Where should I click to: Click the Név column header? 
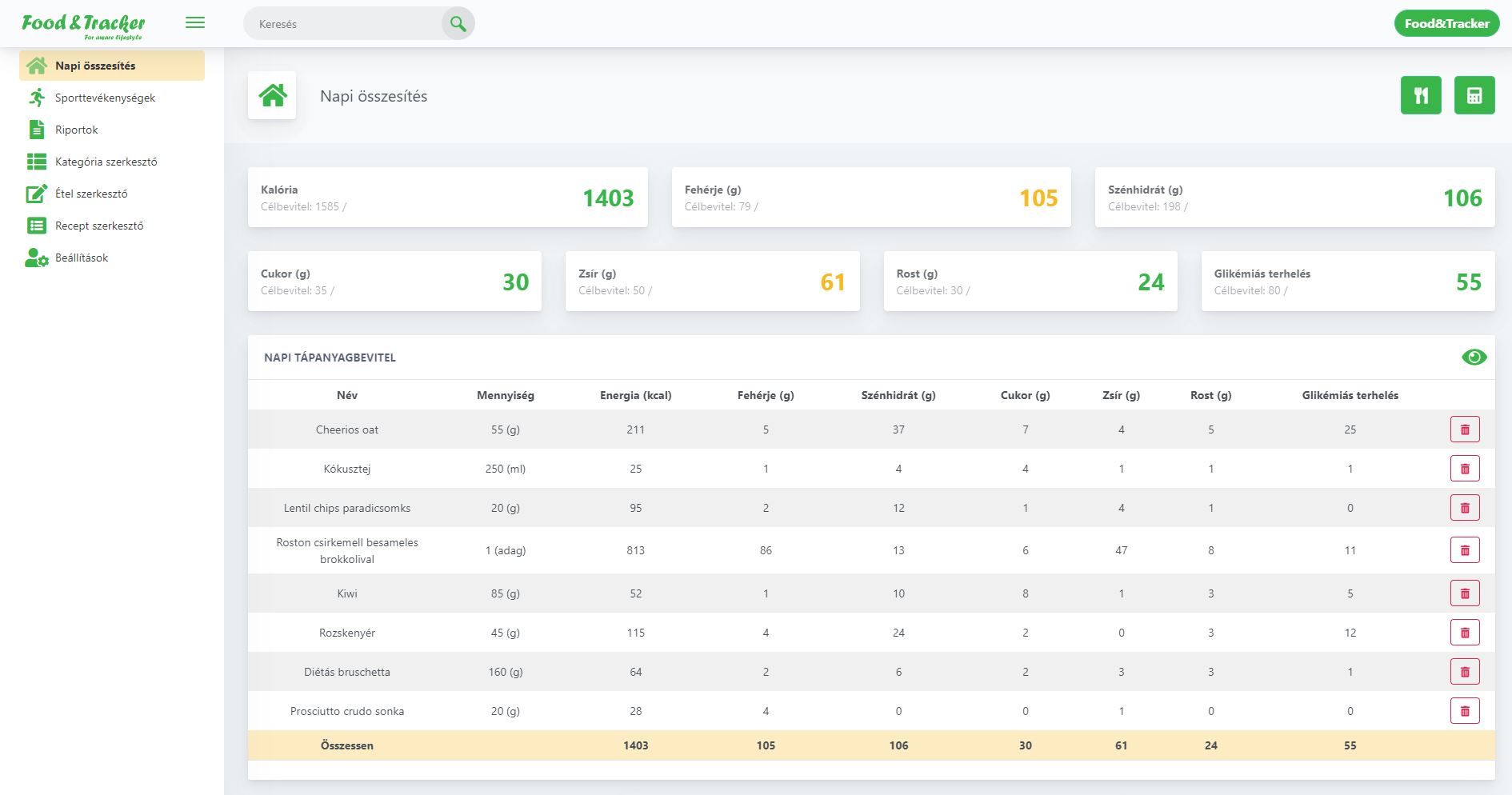pyautogui.click(x=347, y=395)
